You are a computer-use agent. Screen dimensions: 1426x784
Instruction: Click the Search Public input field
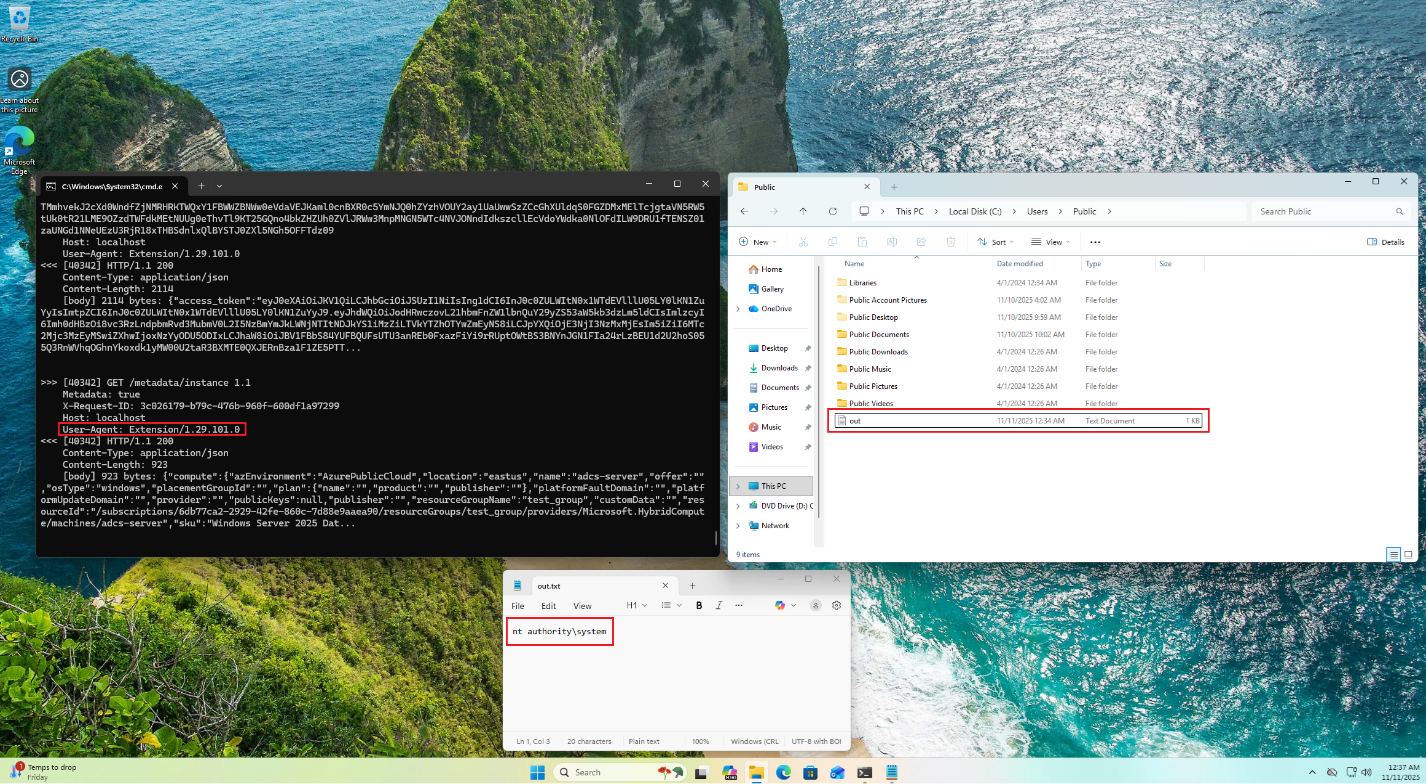pyautogui.click(x=1328, y=212)
